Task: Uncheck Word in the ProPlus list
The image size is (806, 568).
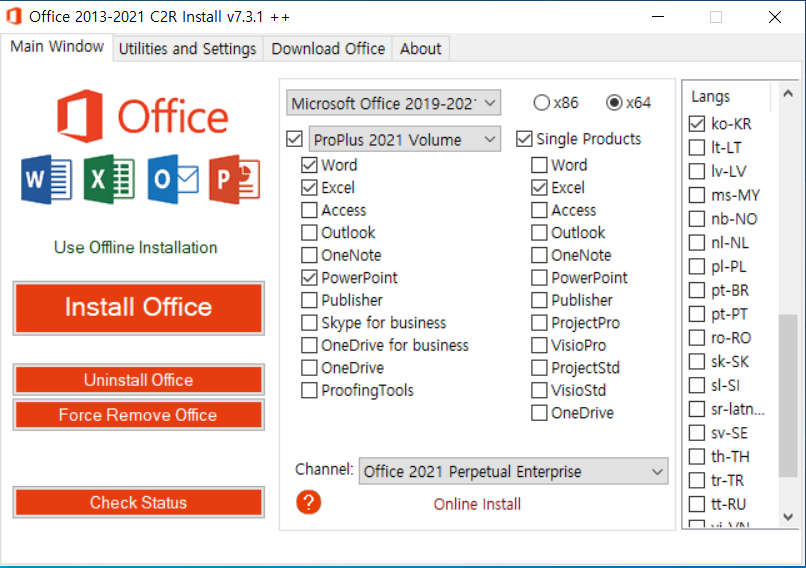Action: click(309, 165)
